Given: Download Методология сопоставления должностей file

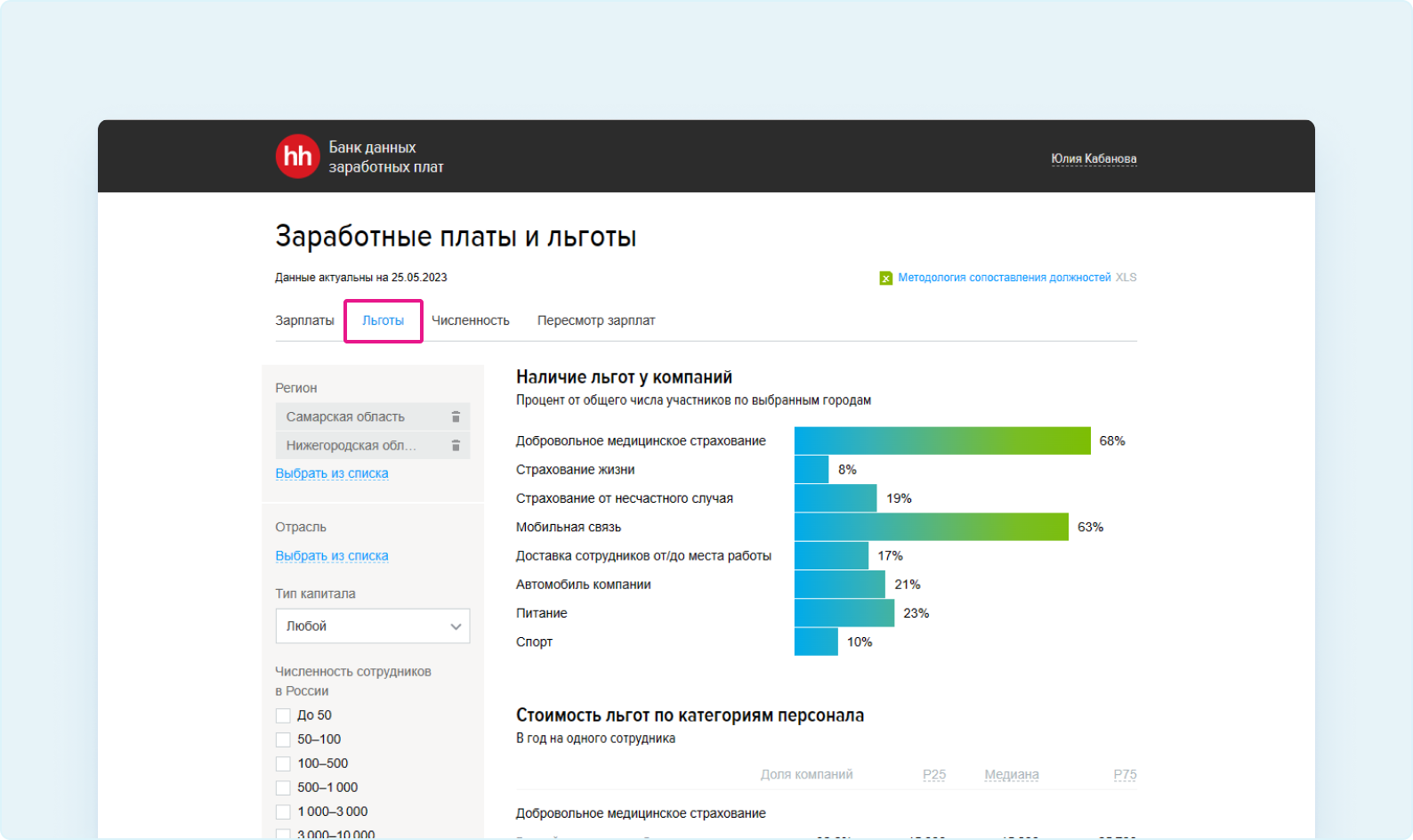Looking at the screenshot, I should 1004,278.
